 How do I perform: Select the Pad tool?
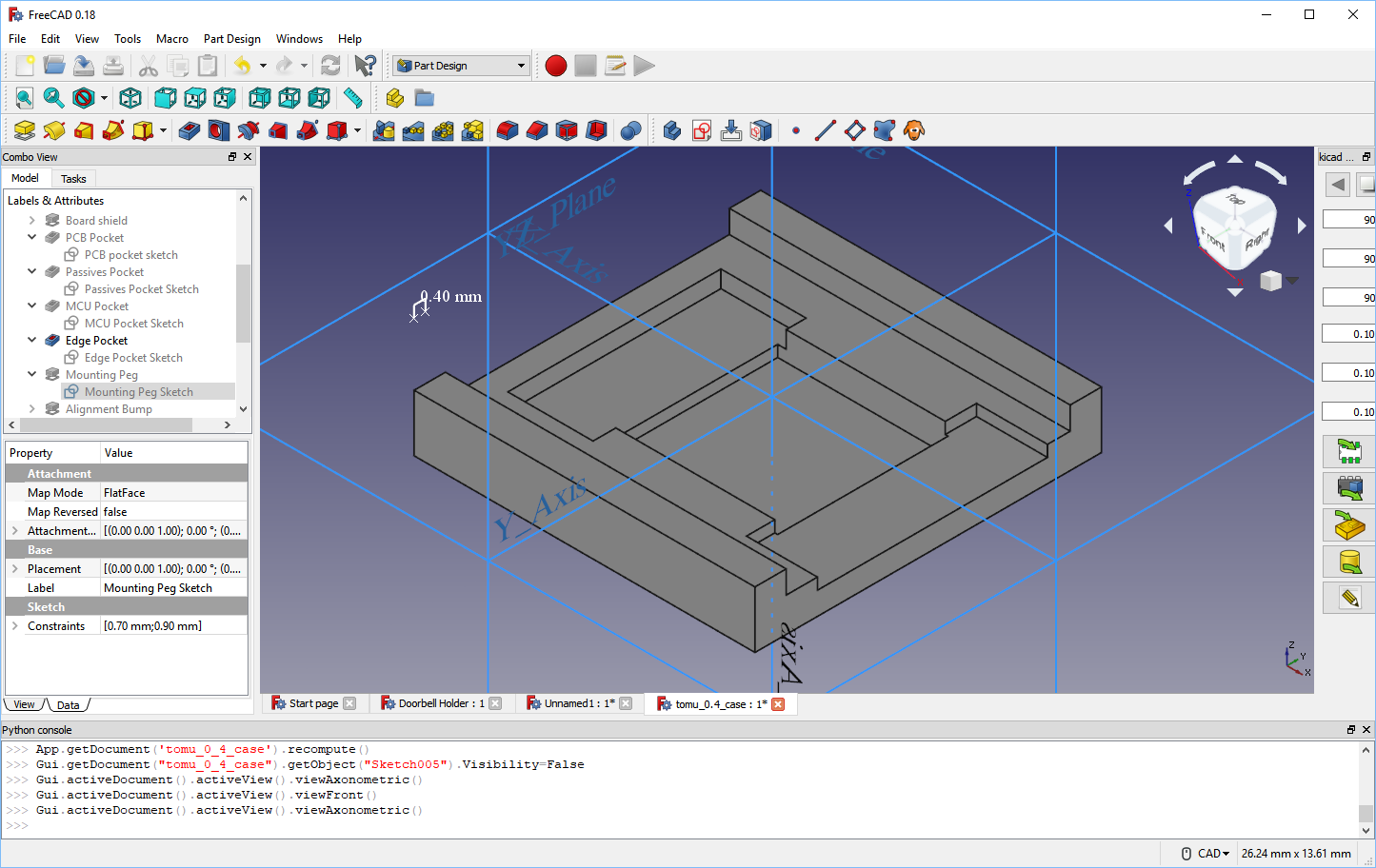pyautogui.click(x=23, y=130)
